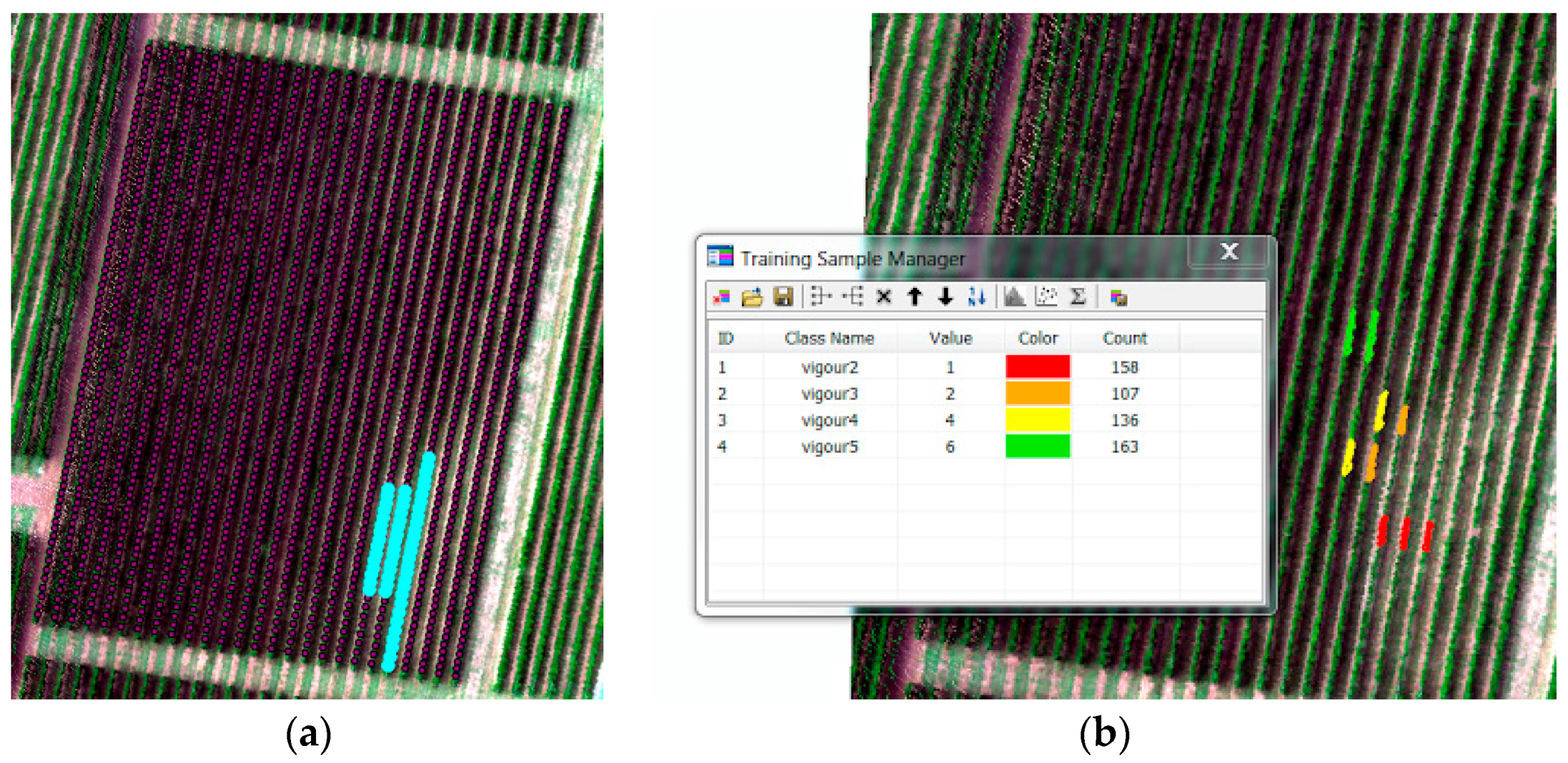Click the Value column header
Screen dimensions: 1568x763
950,339
